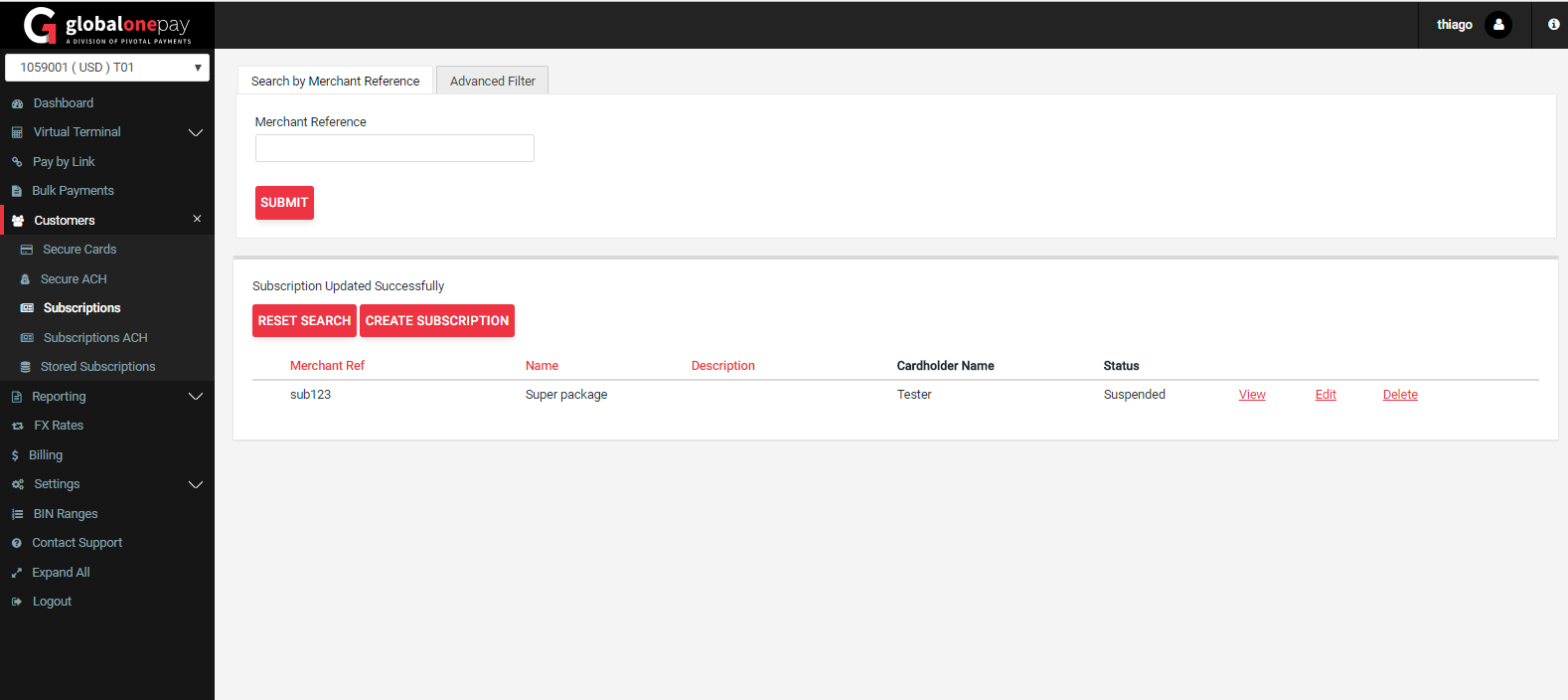
Task: Select Subscriptions ACH in sidebar
Action: (x=95, y=338)
